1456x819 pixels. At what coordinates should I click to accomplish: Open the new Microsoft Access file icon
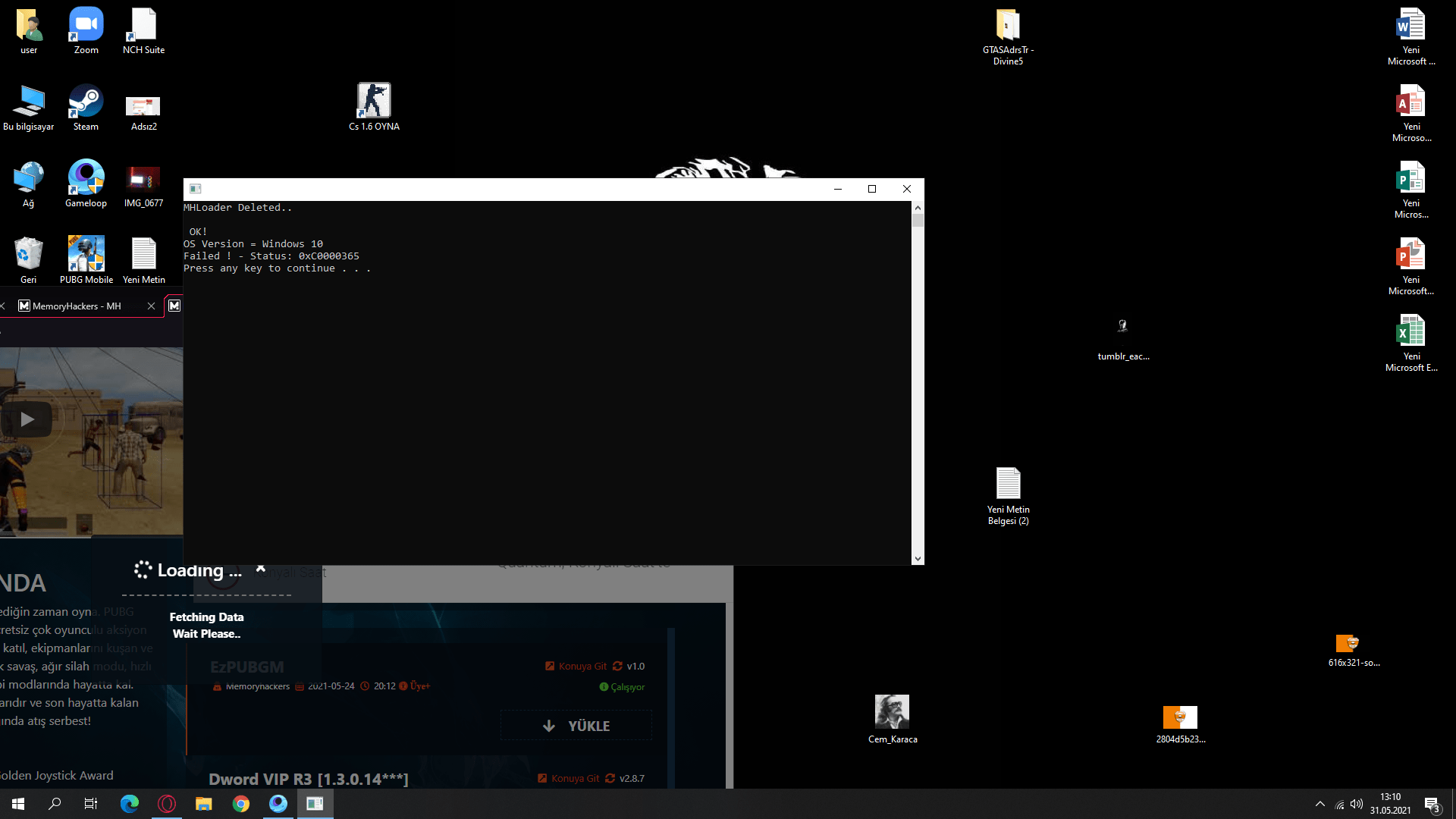(1410, 113)
